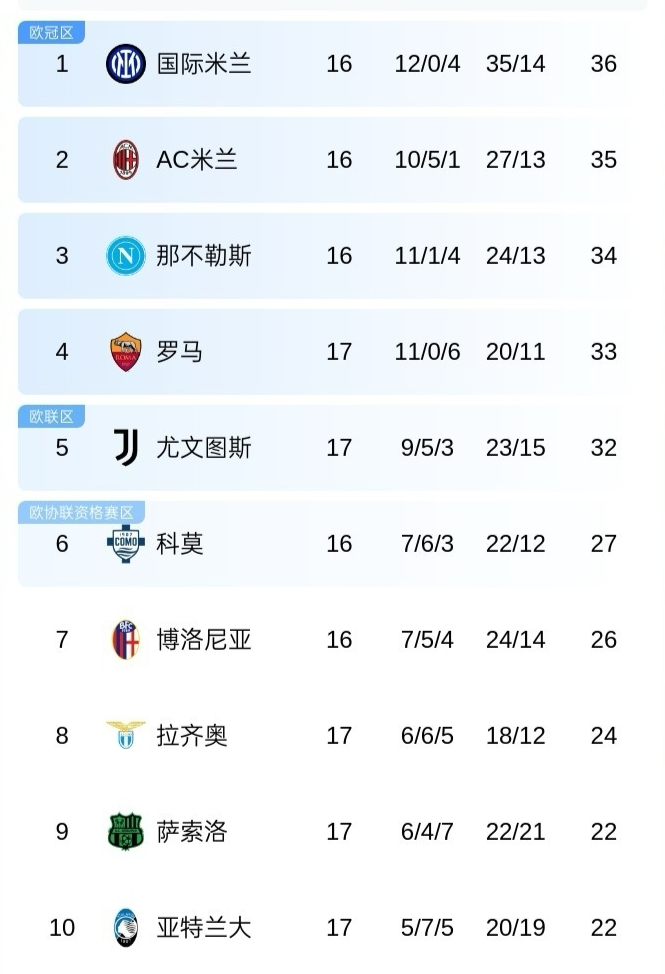The image size is (665, 974).
Task: Tap the Napoli club logo
Action: [x=126, y=256]
